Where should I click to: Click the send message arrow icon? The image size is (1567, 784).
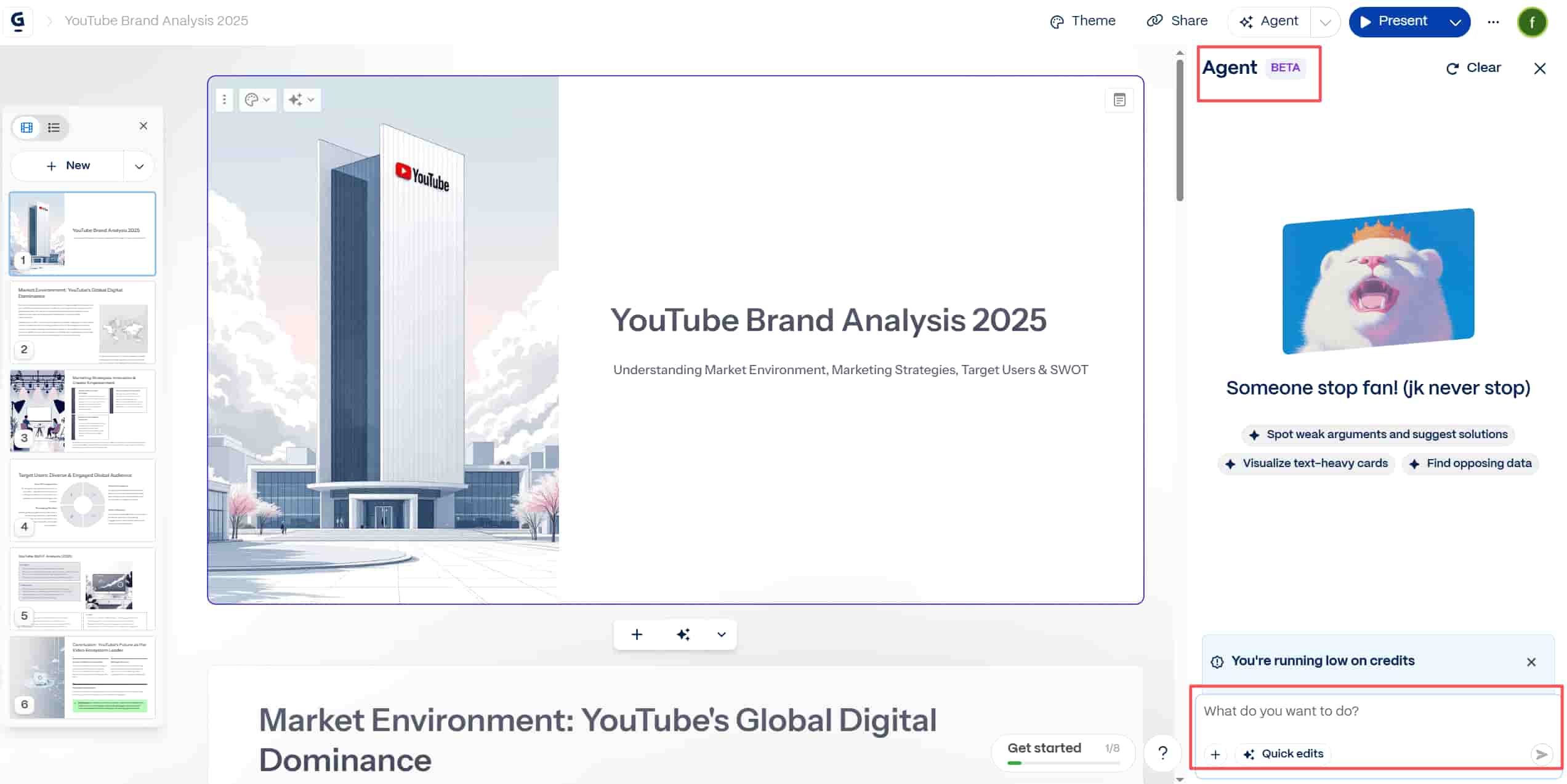(1541, 754)
